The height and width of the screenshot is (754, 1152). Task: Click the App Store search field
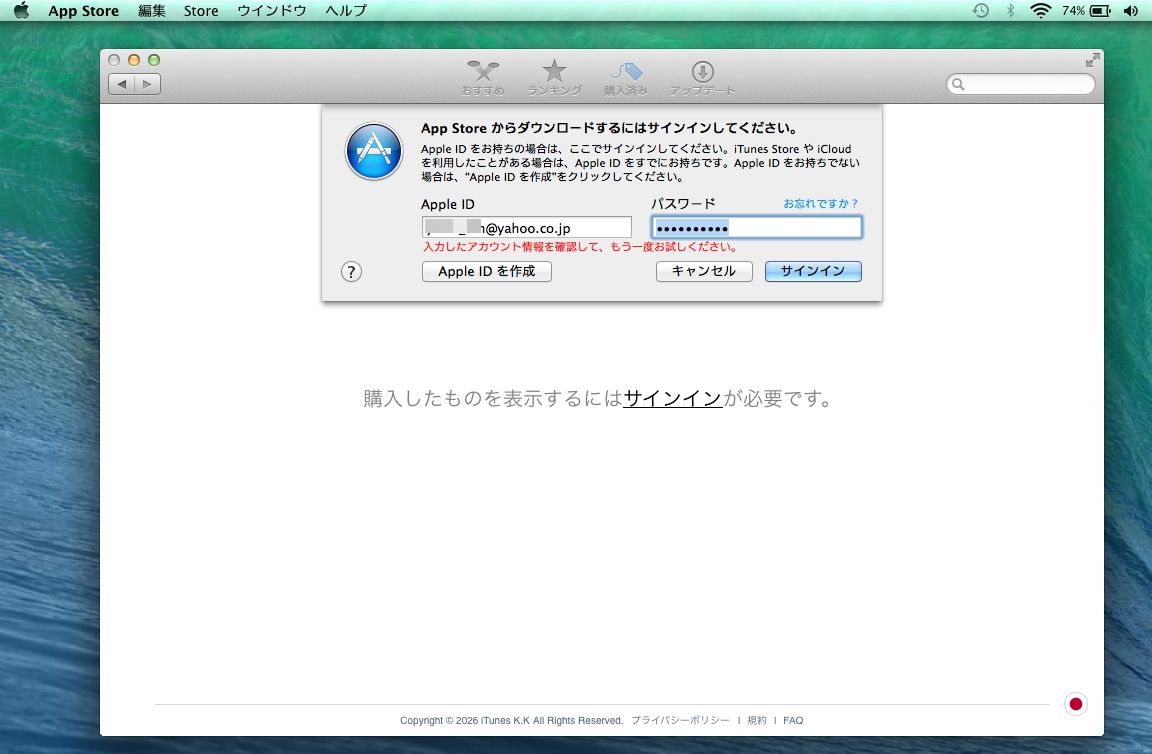pyautogui.click(x=1021, y=85)
